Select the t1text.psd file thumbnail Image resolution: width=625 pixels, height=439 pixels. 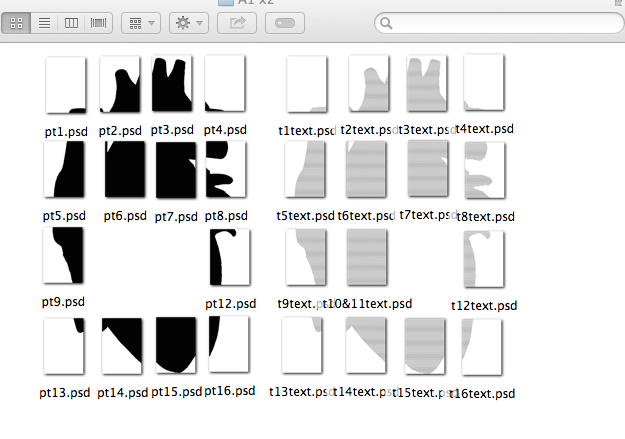pyautogui.click(x=307, y=84)
